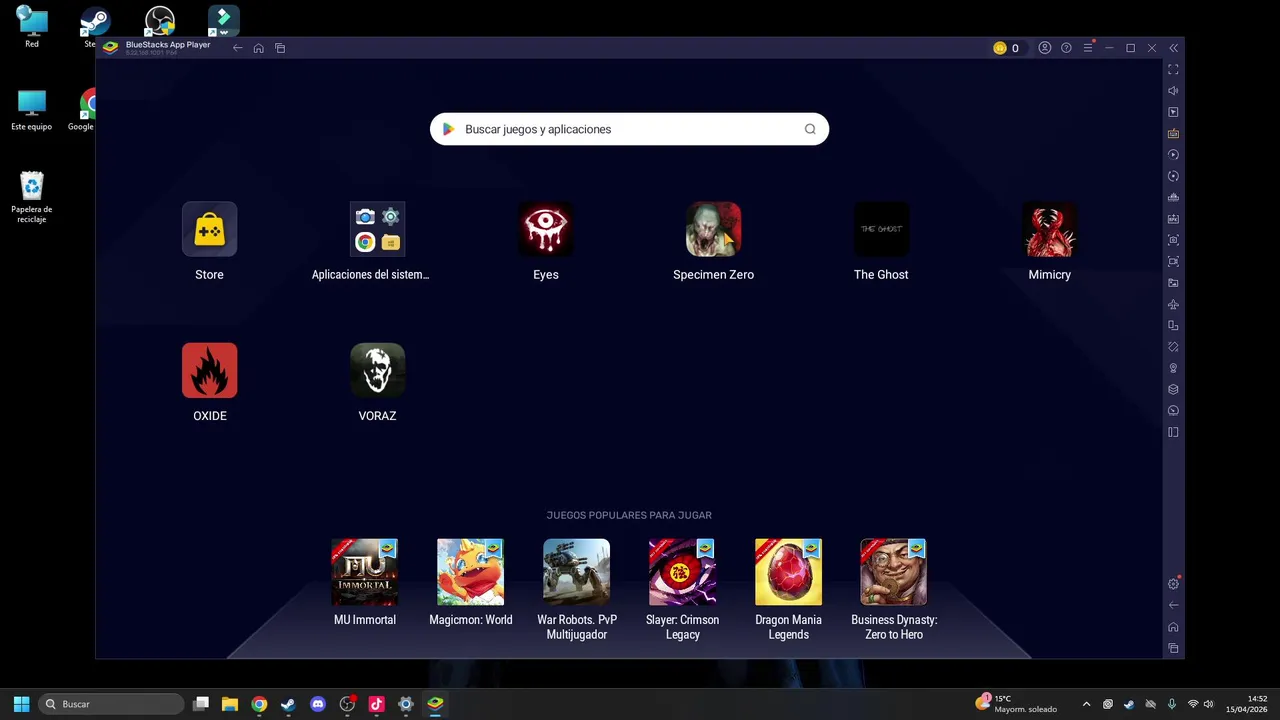This screenshot has width=1280, height=720.
Task: Open the media folder icon in sidebar
Action: click(1173, 283)
